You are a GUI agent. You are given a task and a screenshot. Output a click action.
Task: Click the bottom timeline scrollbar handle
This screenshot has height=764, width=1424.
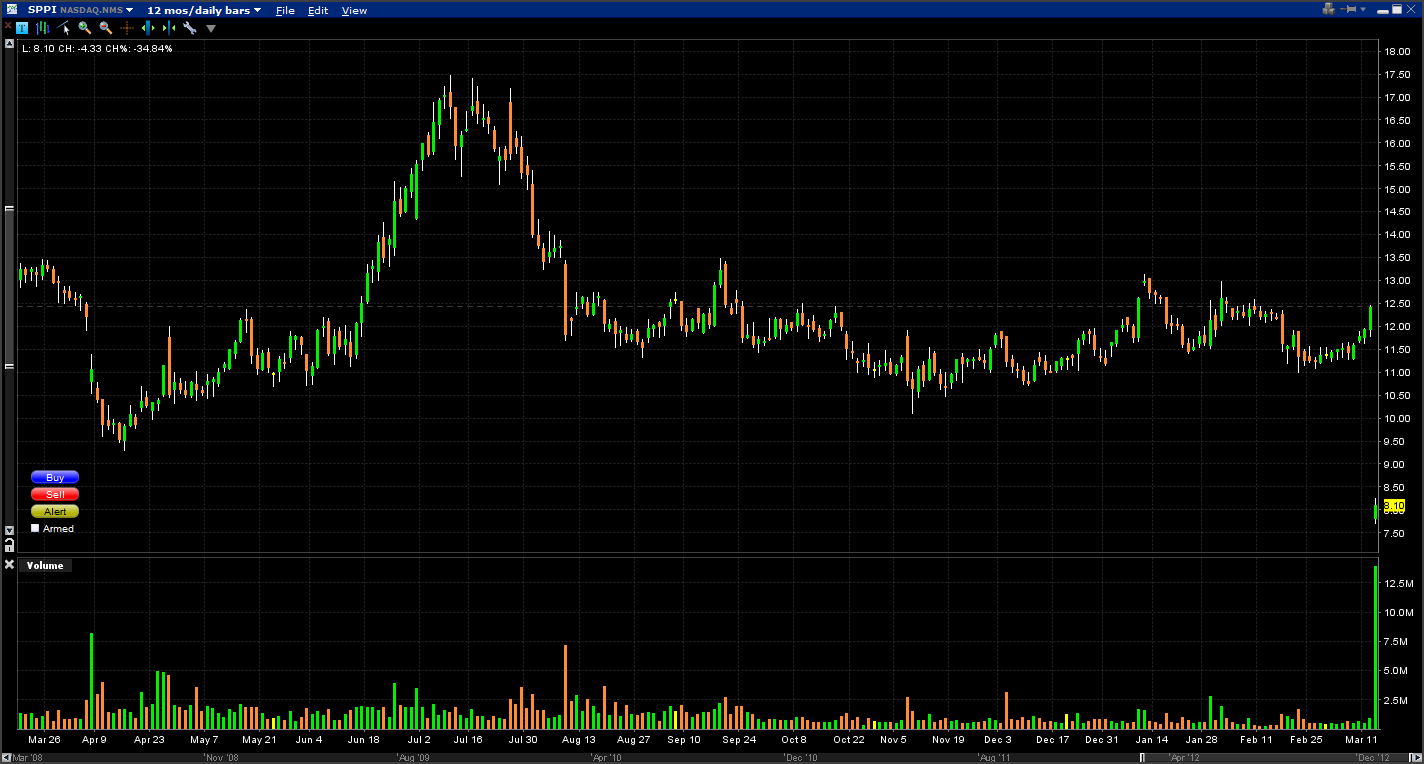click(1143, 757)
